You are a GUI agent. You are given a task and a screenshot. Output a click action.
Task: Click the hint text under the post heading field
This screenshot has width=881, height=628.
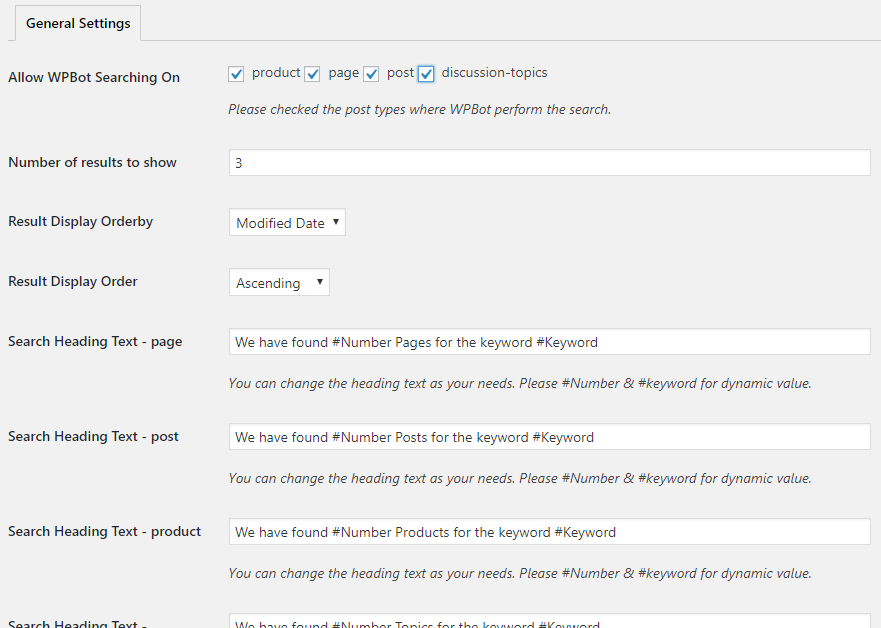tap(520, 479)
